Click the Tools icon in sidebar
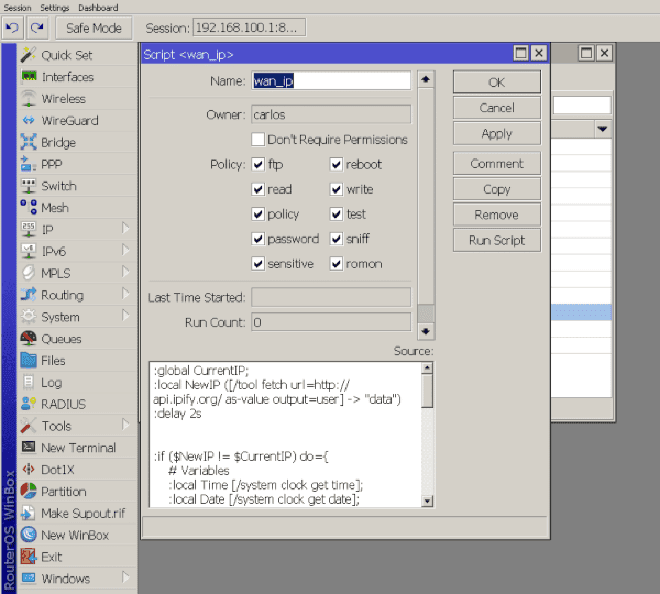 pyautogui.click(x=29, y=425)
